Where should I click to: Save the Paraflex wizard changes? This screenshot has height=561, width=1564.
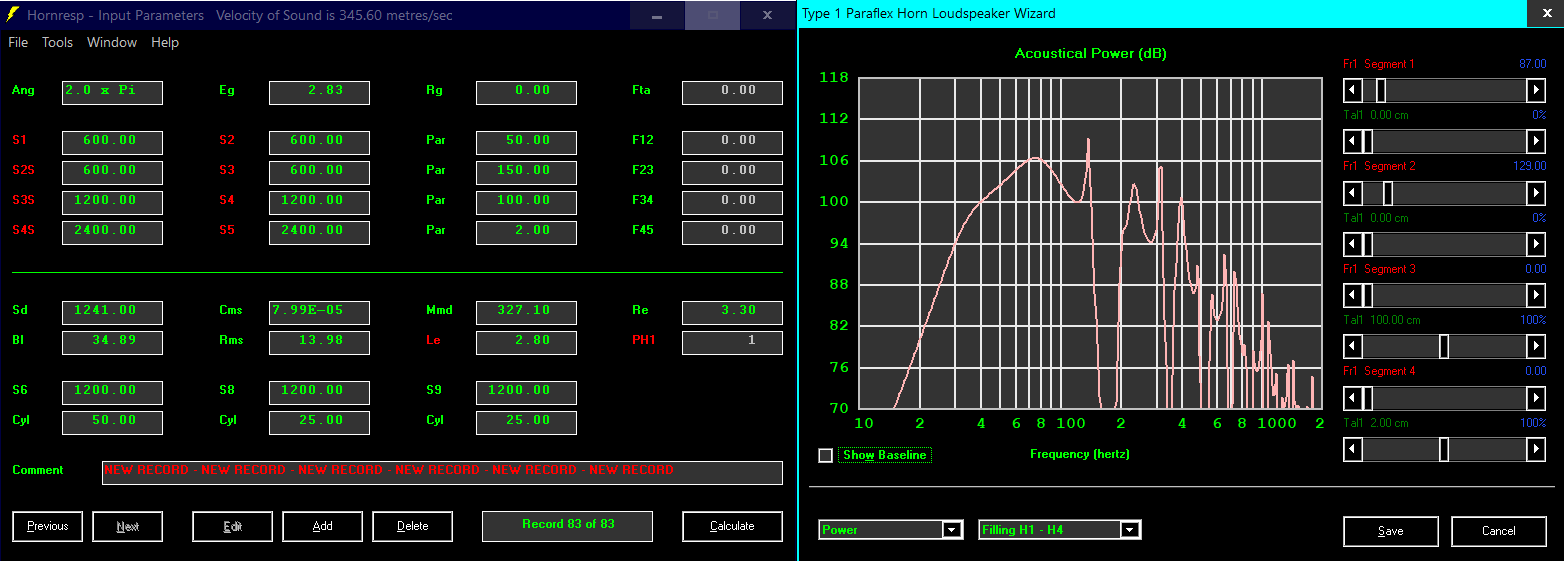click(1390, 531)
